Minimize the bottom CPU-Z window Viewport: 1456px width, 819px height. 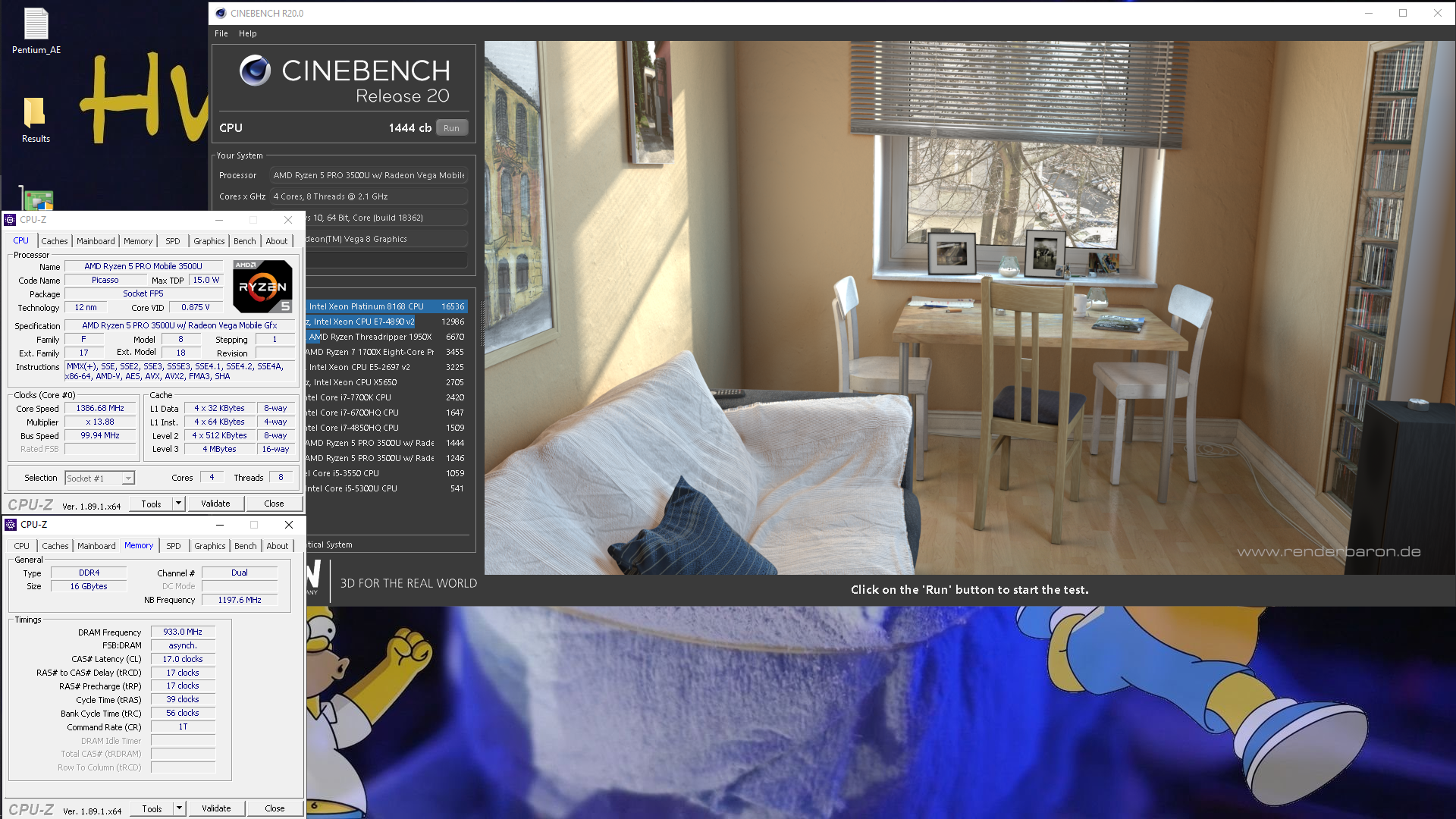[x=219, y=525]
